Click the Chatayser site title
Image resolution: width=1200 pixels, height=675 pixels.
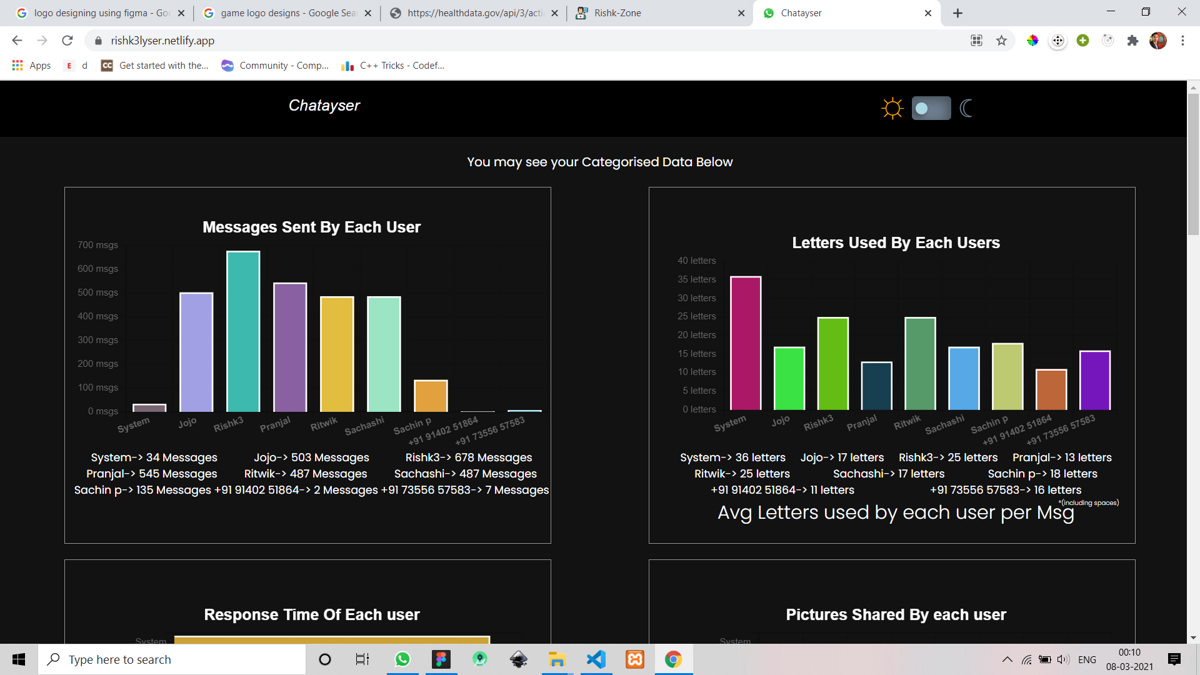pos(324,105)
